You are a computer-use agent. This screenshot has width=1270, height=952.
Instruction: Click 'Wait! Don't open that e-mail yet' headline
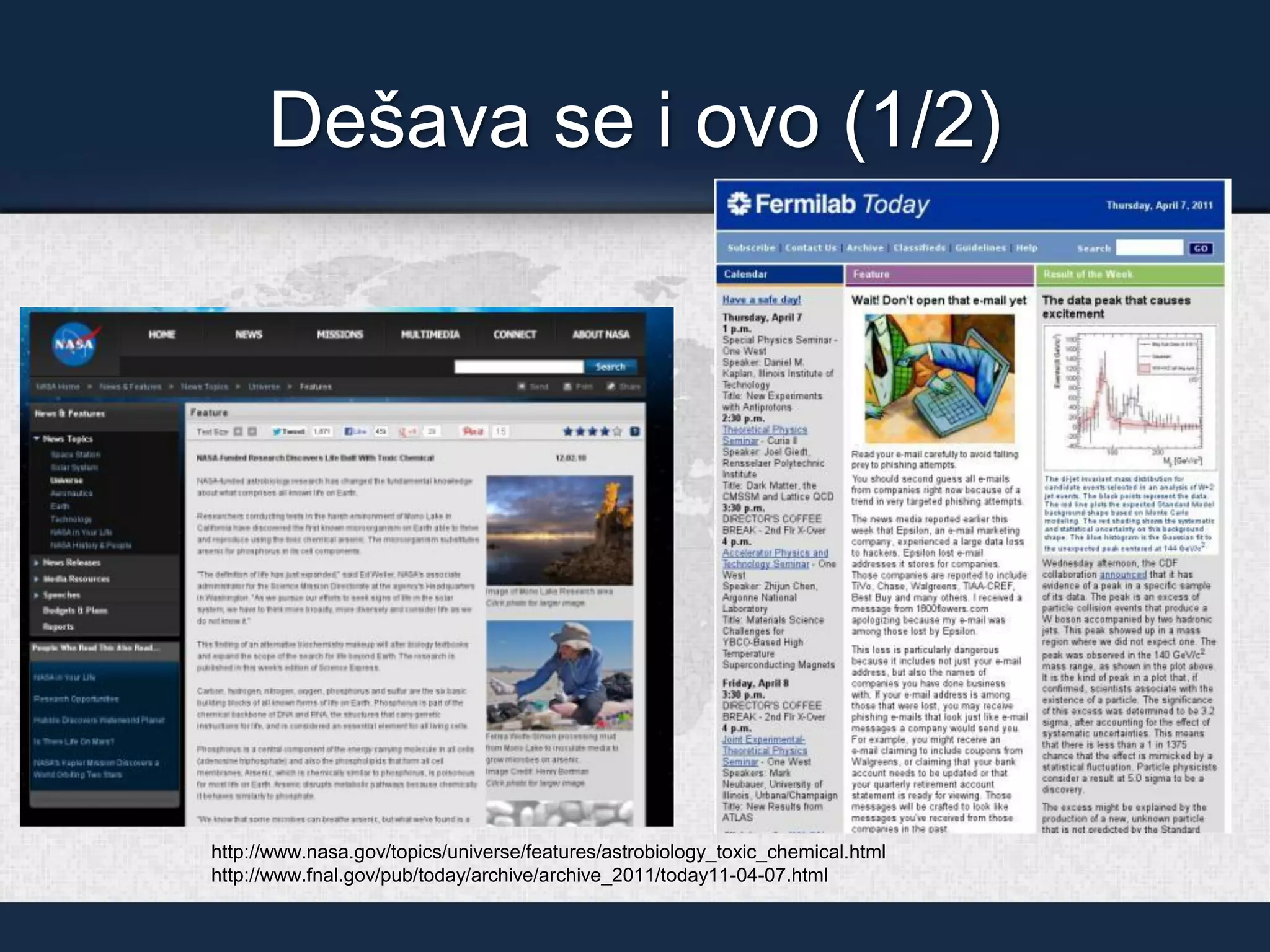click(939, 301)
